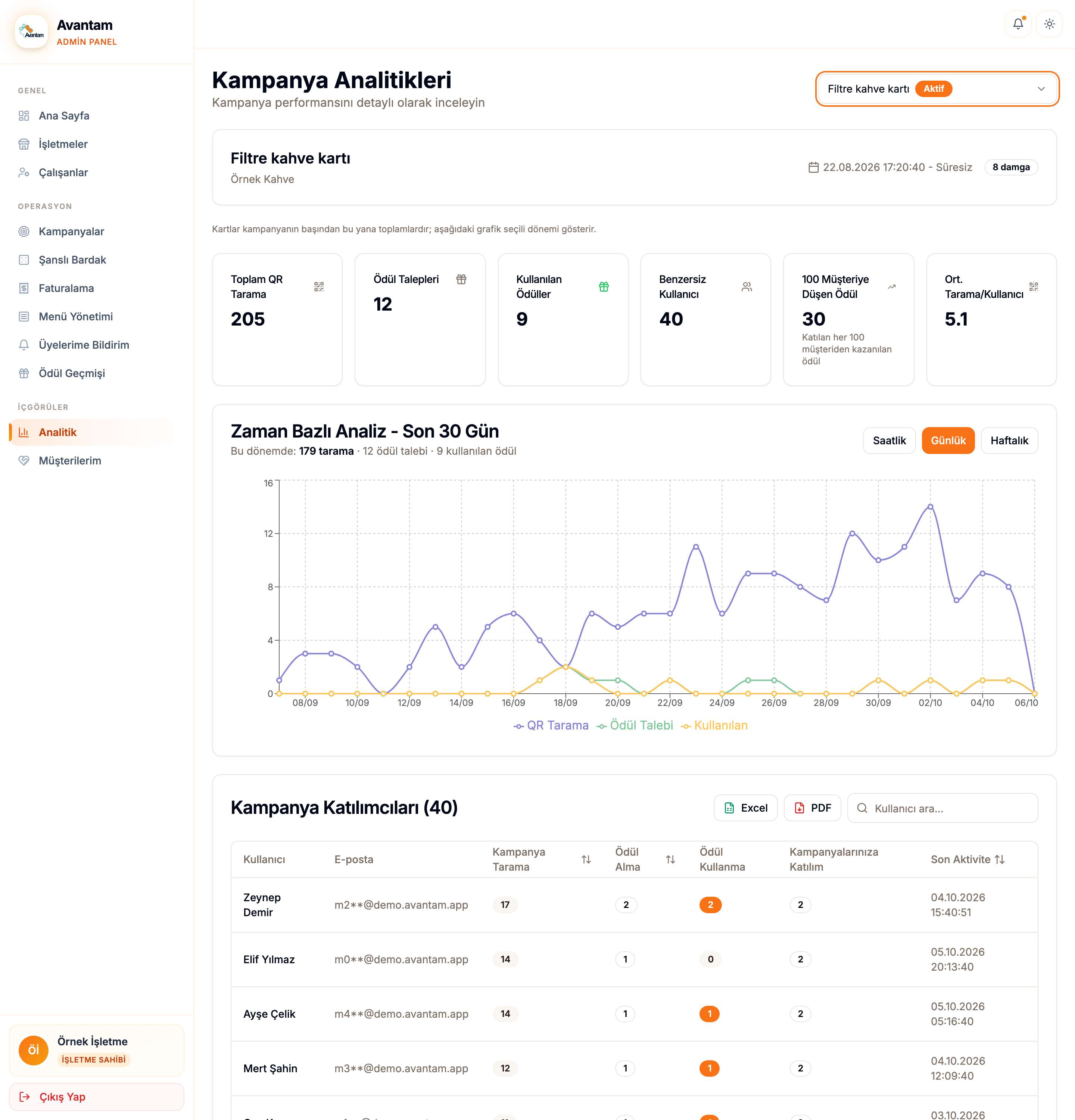The width and height of the screenshot is (1075, 1120).
Task: Click the Analitik bar chart icon
Action: click(x=24, y=433)
